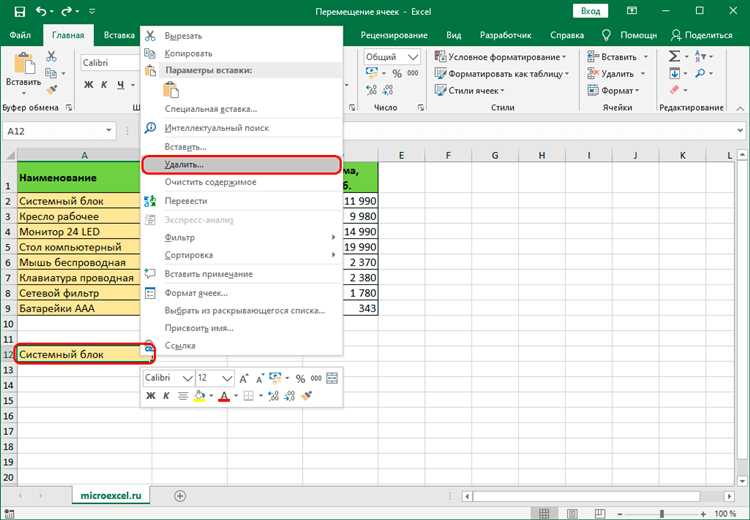
Task: Toggle bold Ж in ribbon
Action: [88, 85]
